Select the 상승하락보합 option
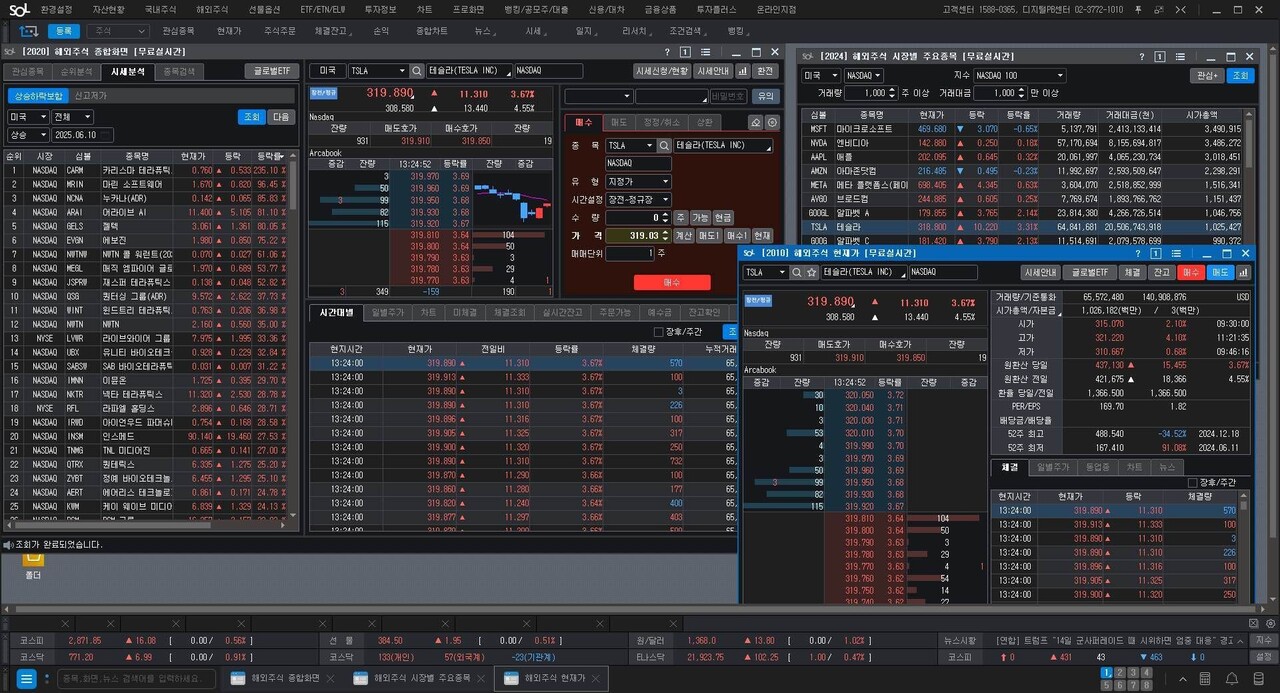 pos(38,96)
